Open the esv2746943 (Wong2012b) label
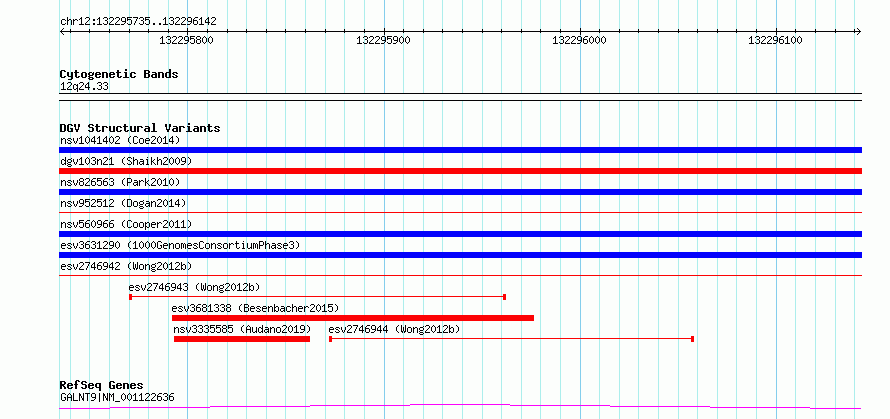The height and width of the screenshot is (419, 890). click(195, 287)
